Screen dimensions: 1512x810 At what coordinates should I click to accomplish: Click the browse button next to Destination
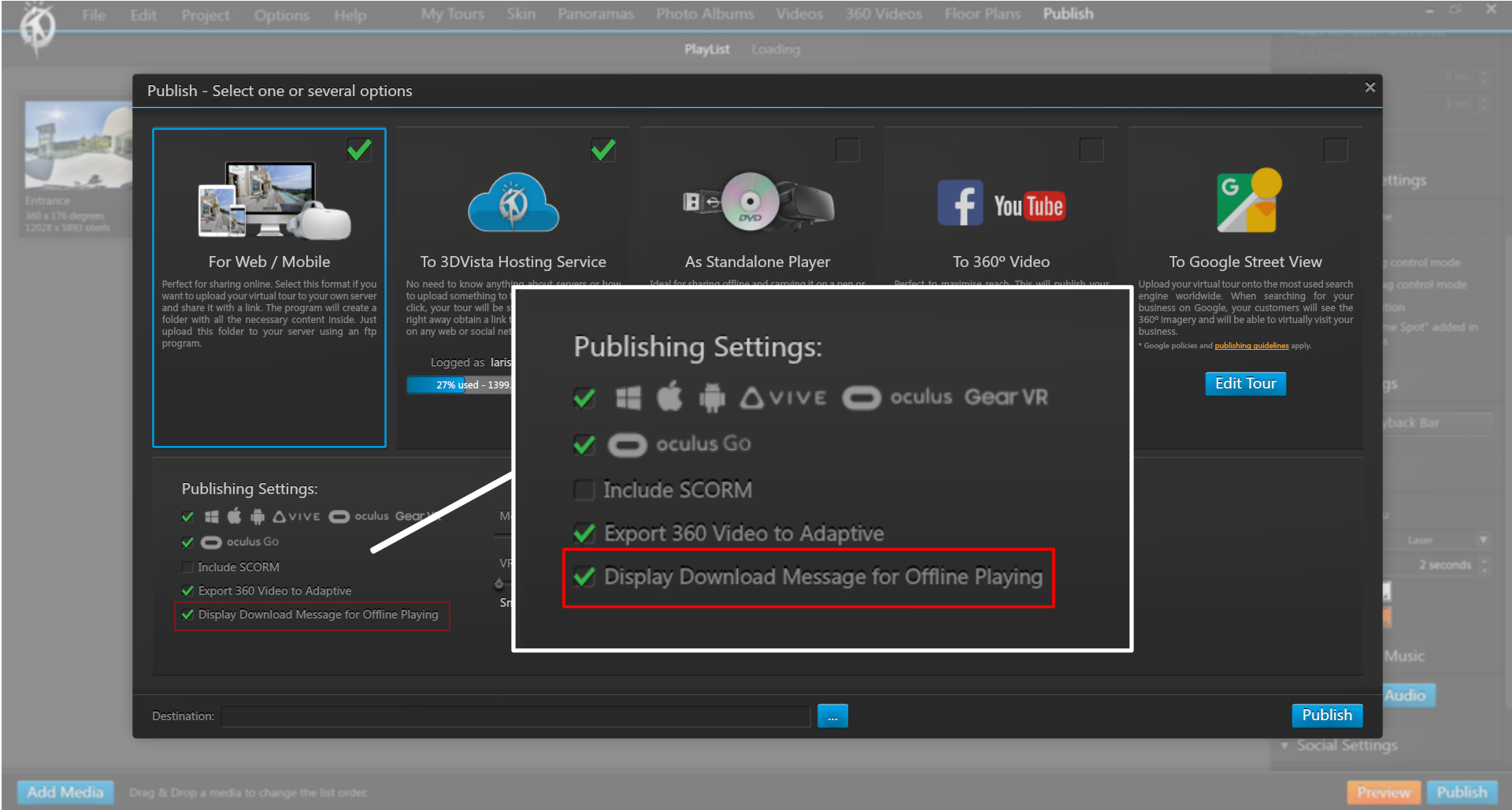[x=832, y=716]
